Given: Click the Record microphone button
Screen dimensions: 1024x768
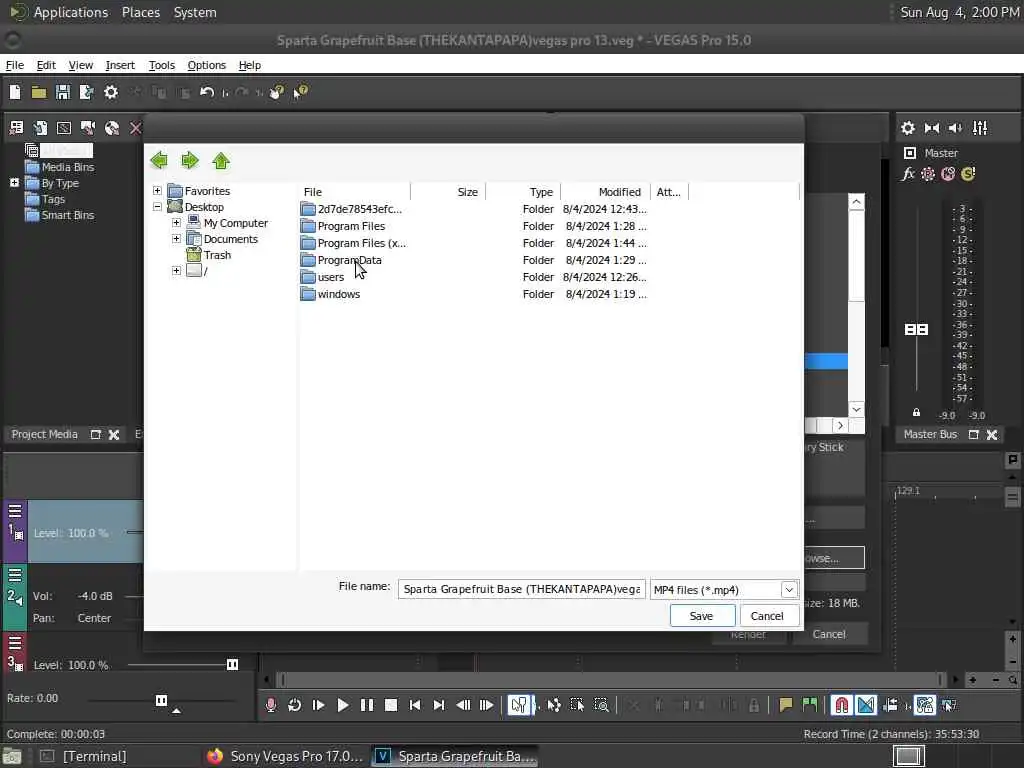Looking at the screenshot, I should pyautogui.click(x=270, y=705).
